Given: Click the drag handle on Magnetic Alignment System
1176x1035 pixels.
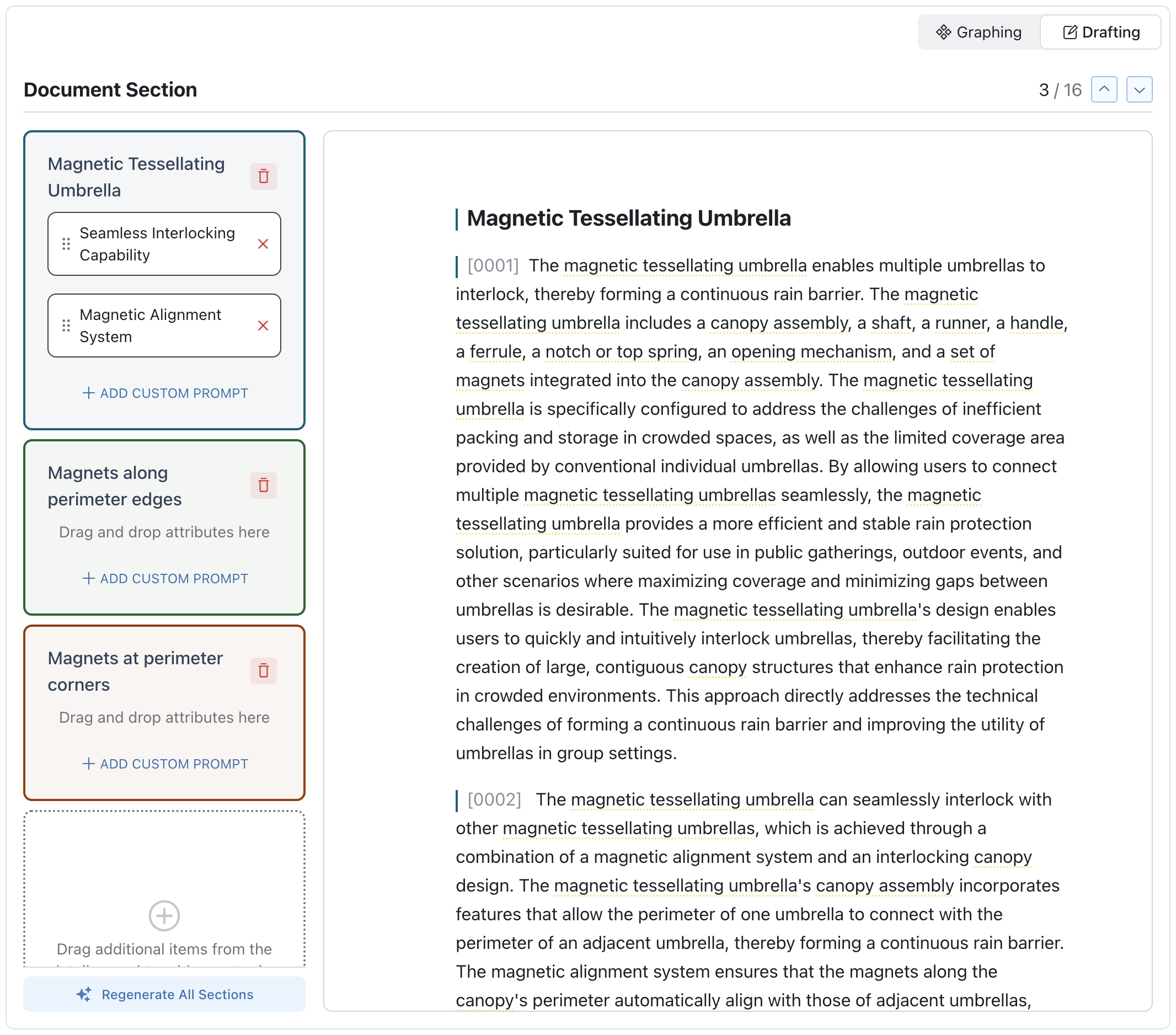Looking at the screenshot, I should pyautogui.click(x=66, y=326).
